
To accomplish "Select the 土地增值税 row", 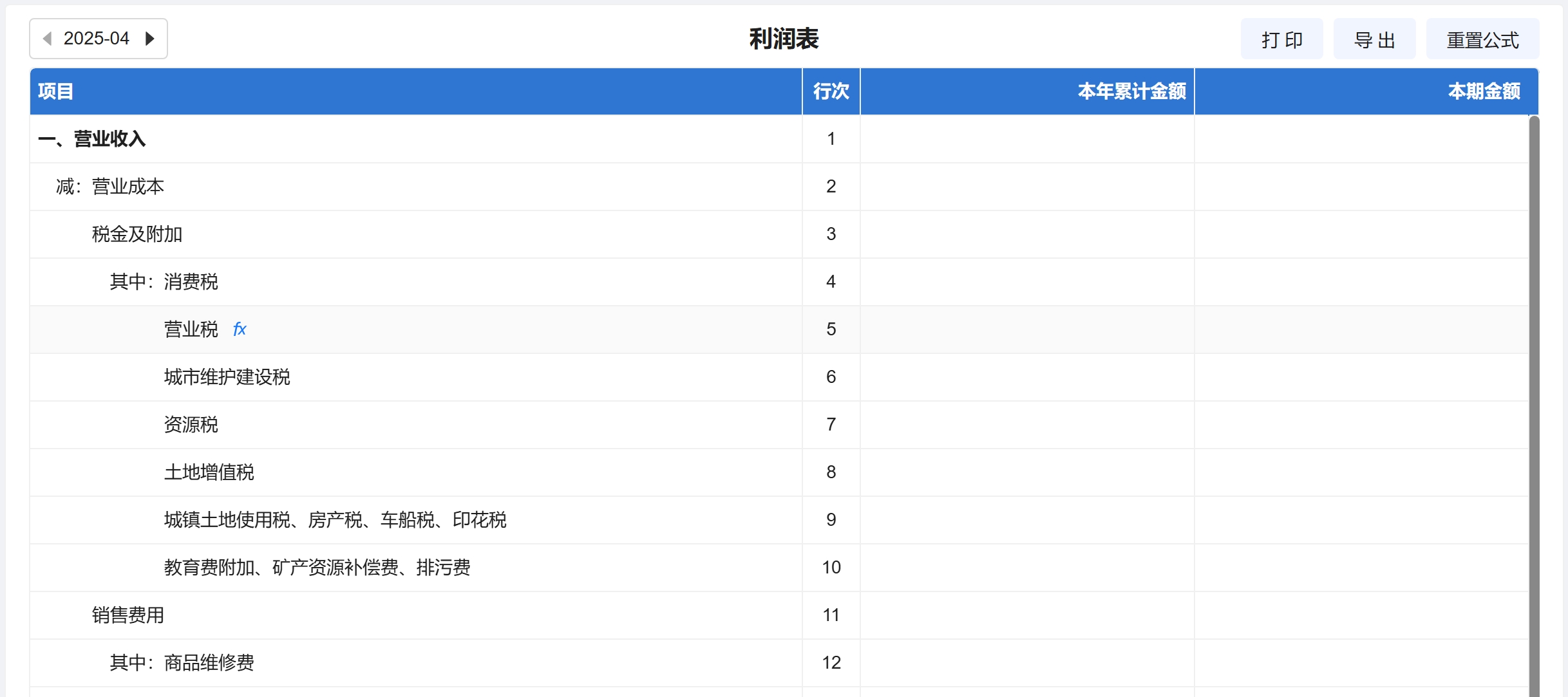I will pyautogui.click(x=209, y=472).
